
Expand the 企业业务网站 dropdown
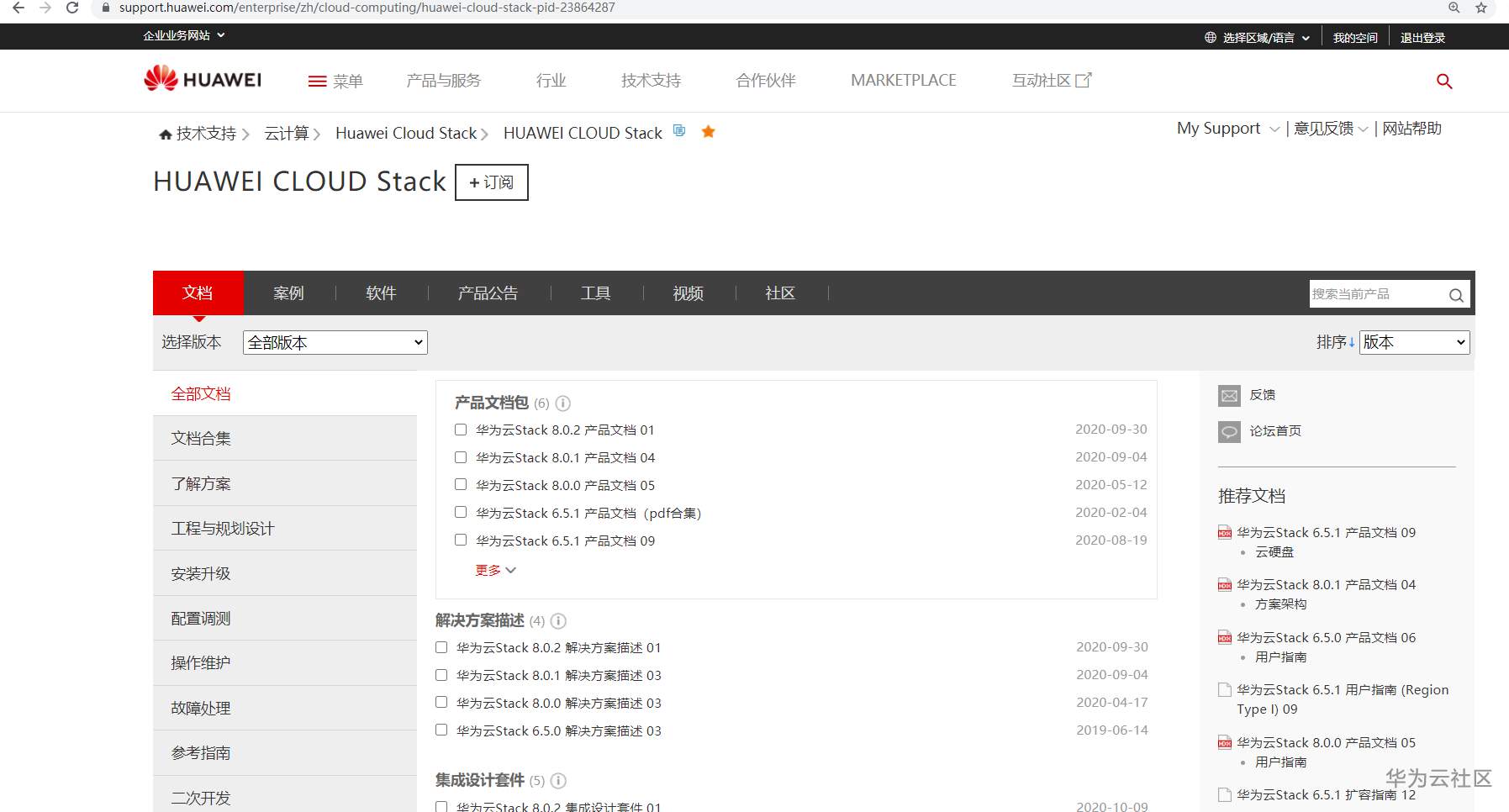[184, 35]
